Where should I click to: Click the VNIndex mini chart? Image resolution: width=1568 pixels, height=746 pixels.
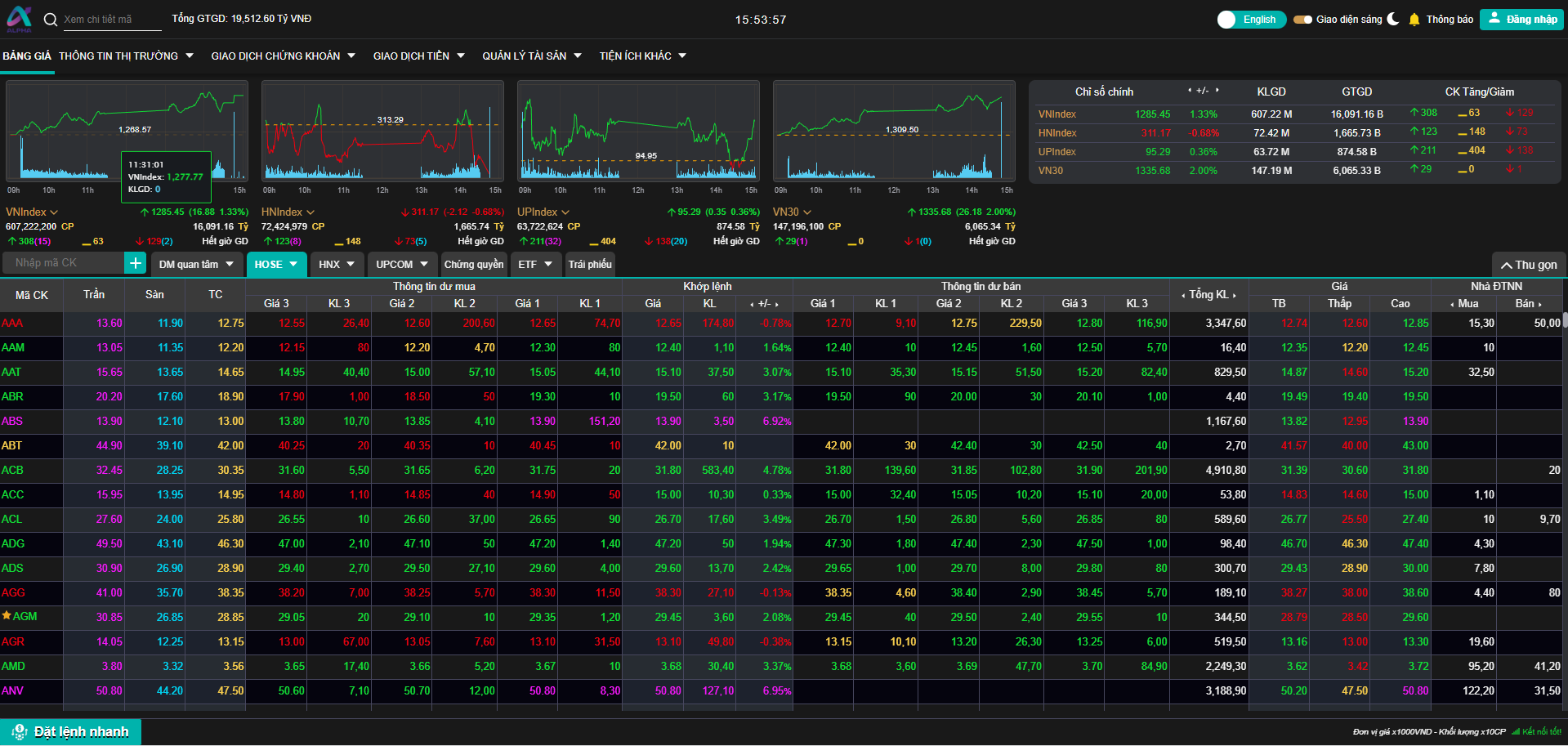127,131
